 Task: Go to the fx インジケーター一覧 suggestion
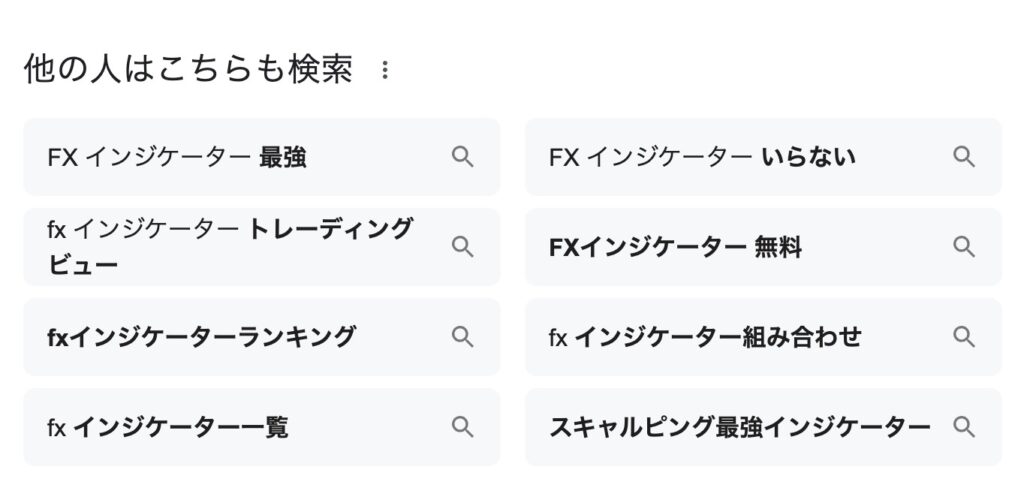tap(168, 428)
